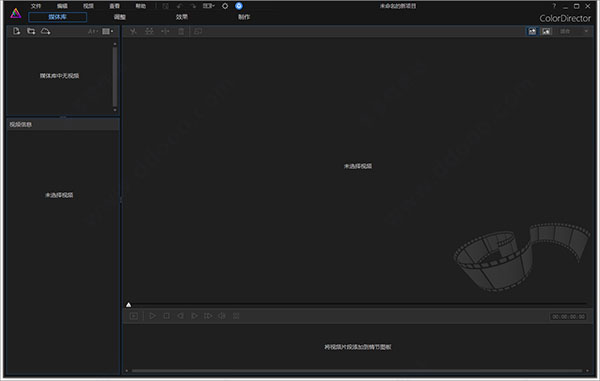The width and height of the screenshot is (600, 381).
Task: Click the split clip scissors icon
Action: point(133,31)
